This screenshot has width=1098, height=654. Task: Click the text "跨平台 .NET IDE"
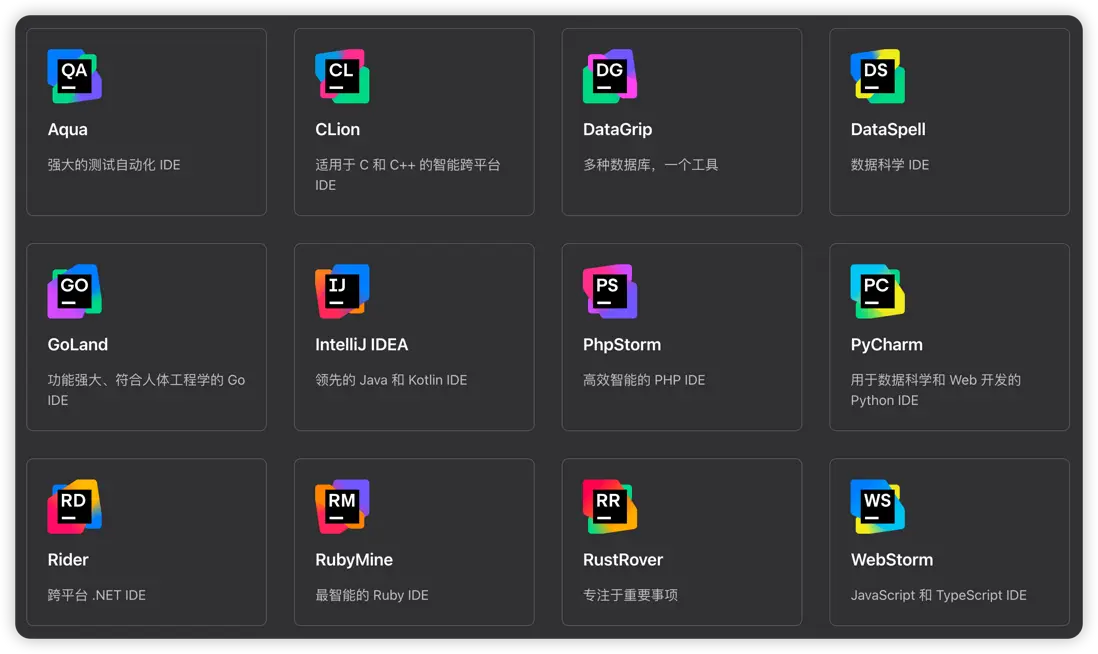tap(96, 594)
